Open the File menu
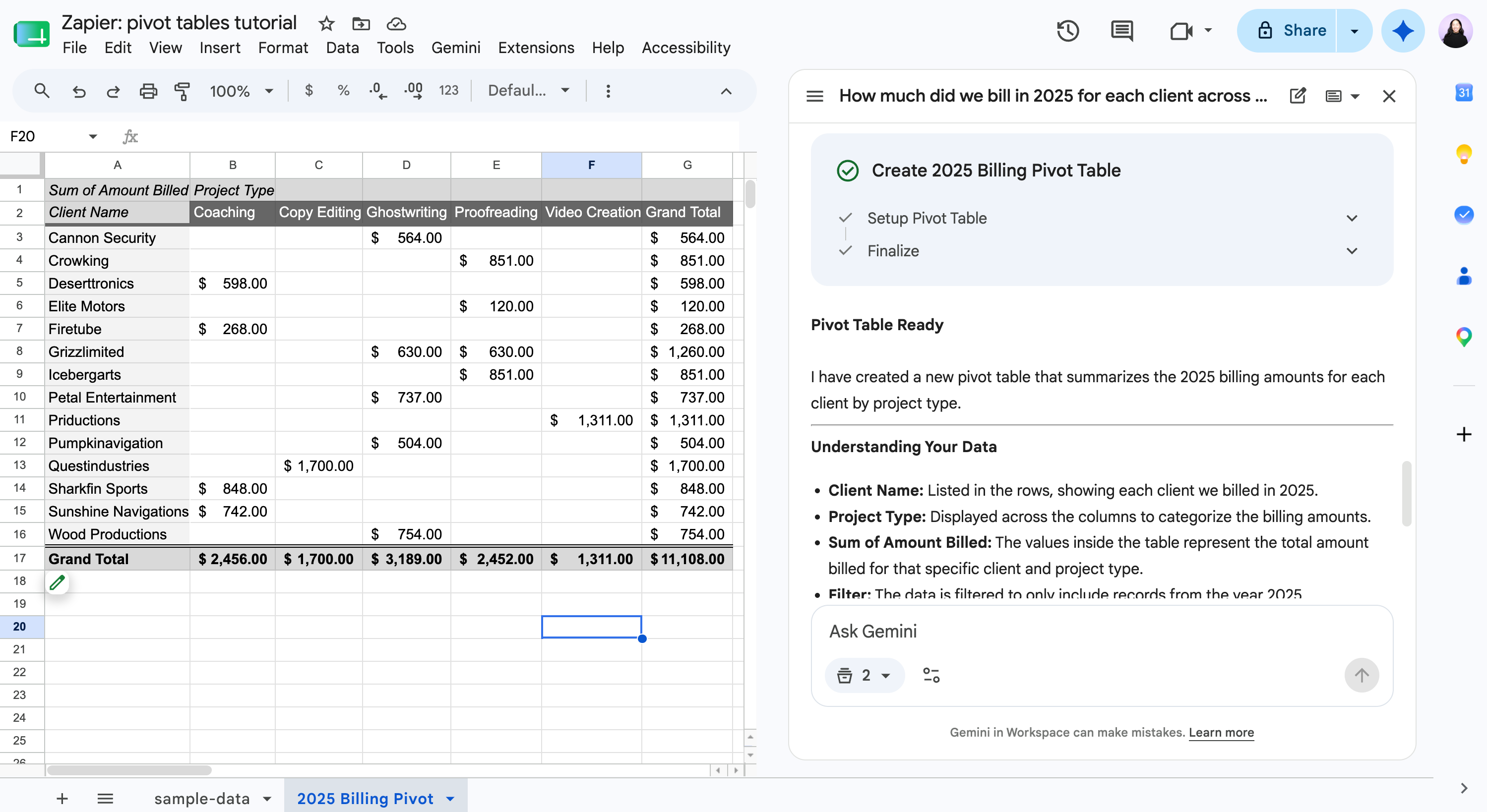Viewport: 1487px width, 812px height. [x=74, y=47]
